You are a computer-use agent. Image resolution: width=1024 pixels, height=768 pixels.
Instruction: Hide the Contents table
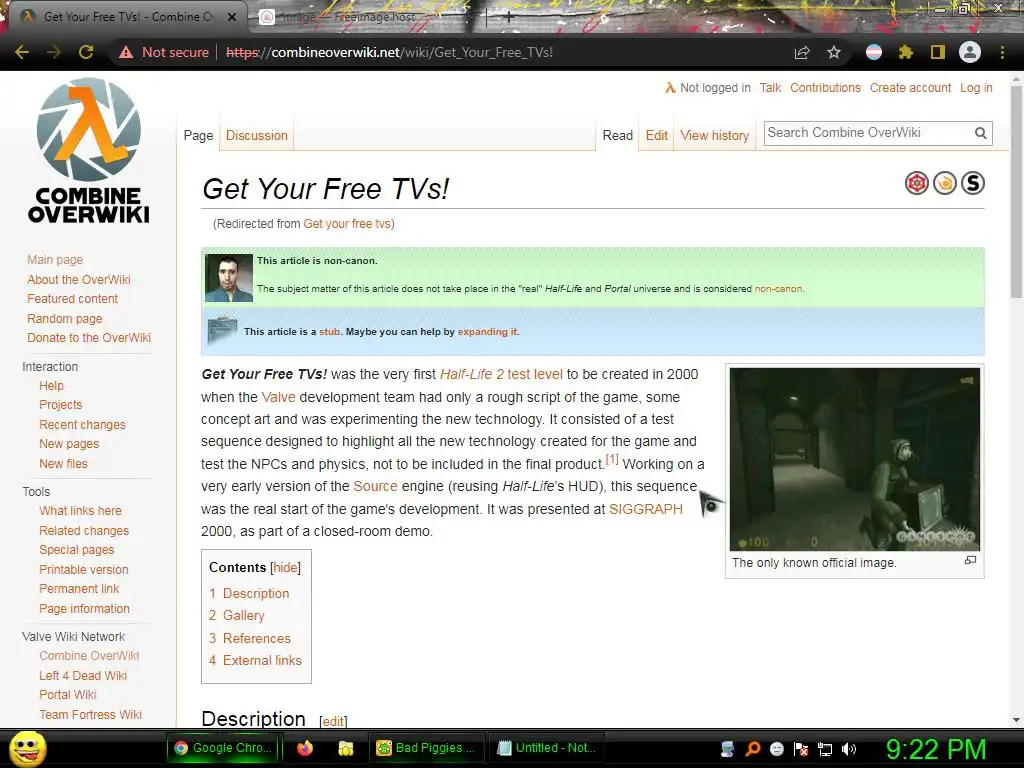(285, 568)
